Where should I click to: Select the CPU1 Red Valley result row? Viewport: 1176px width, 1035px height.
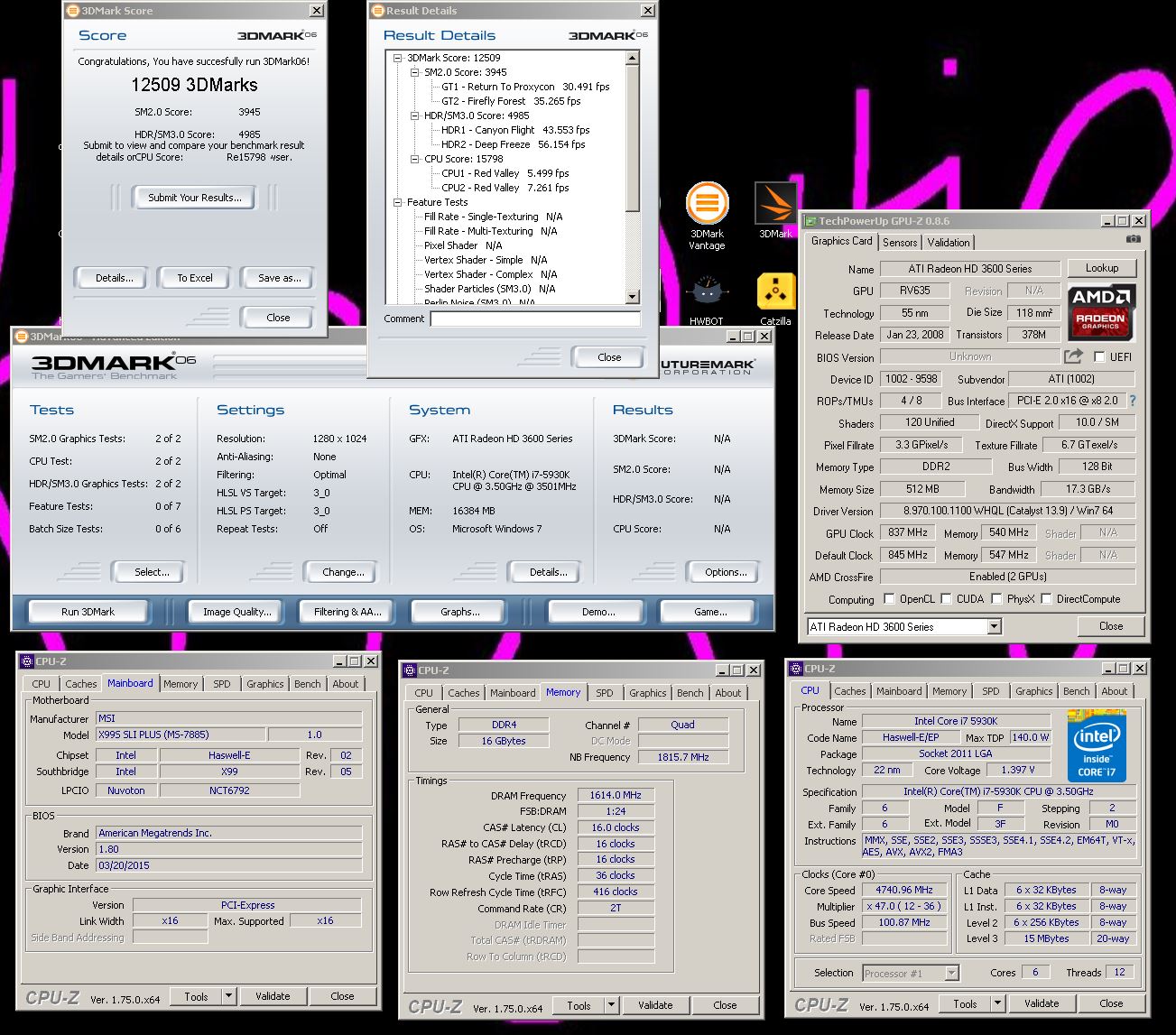tap(505, 173)
